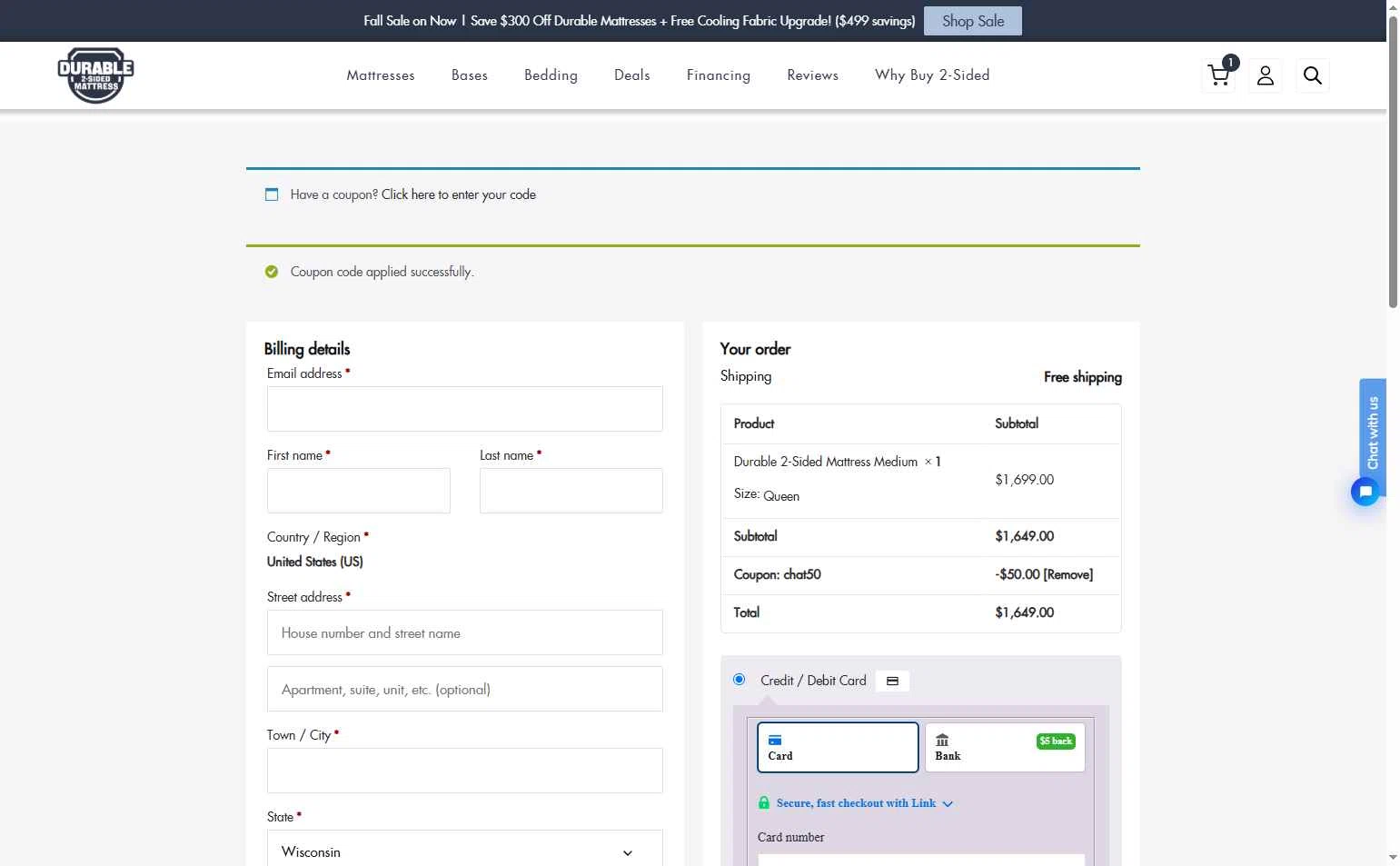Focus the First name field
The width and height of the screenshot is (1400, 866).
359,491
